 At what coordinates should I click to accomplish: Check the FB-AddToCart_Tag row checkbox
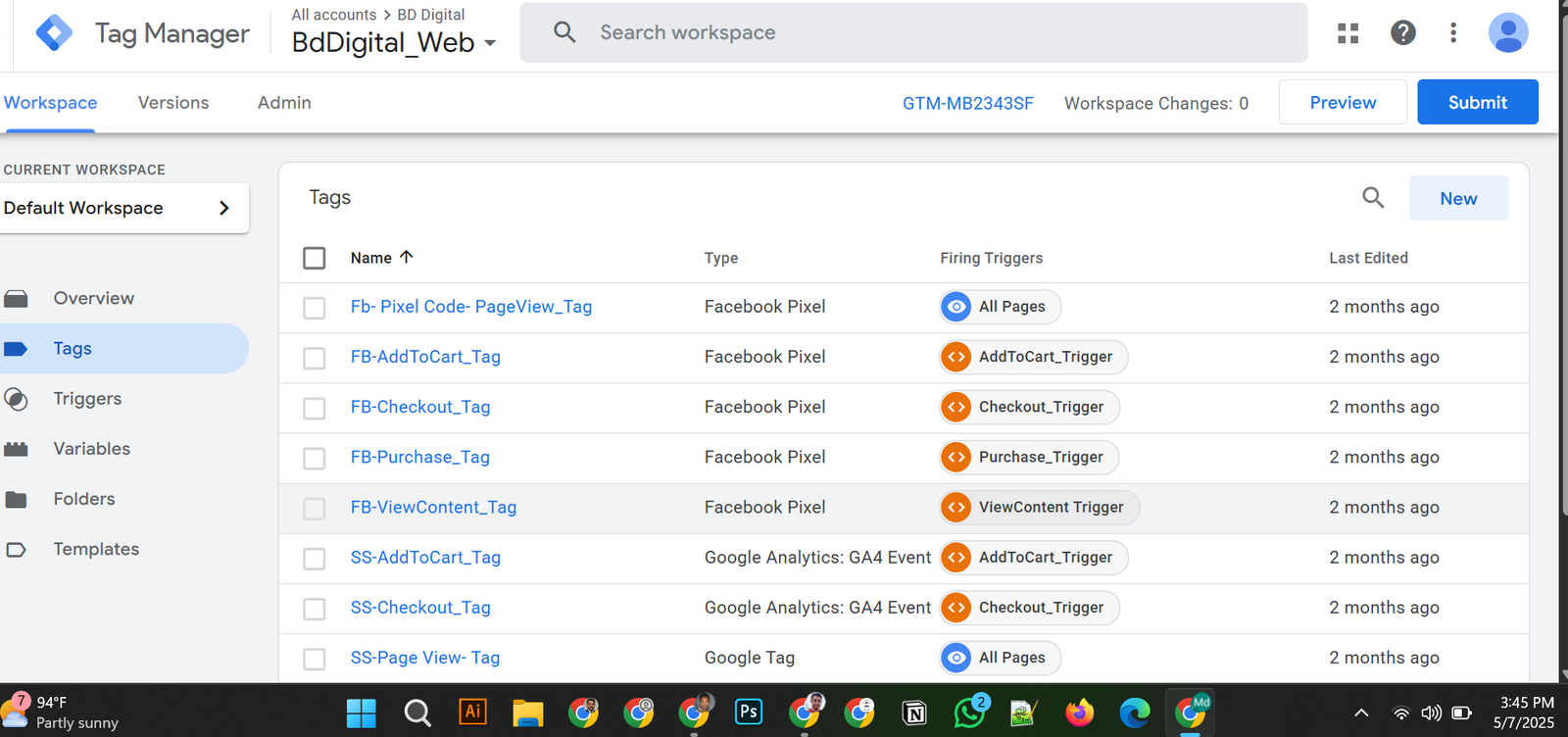pos(315,358)
